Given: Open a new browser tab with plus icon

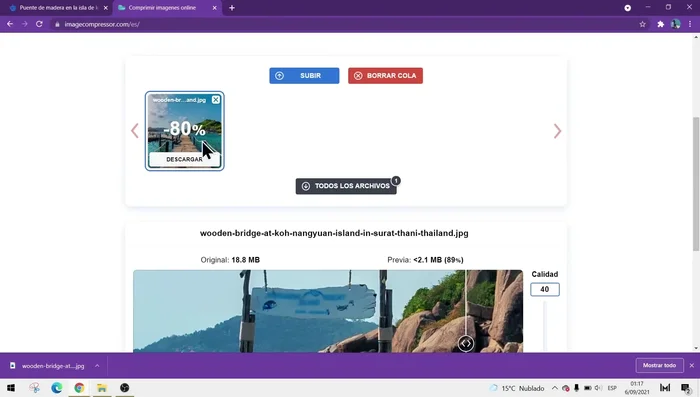Looking at the screenshot, I should pyautogui.click(x=232, y=8).
